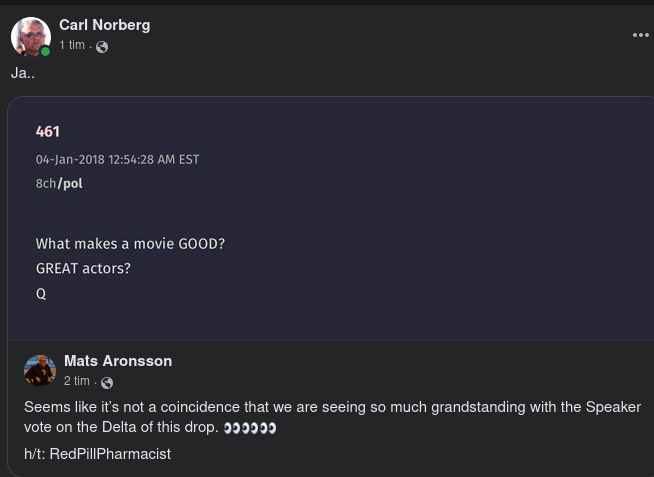Viewport: 654px width, 477px height.
Task: Click the green online status dot
Action: point(46,51)
